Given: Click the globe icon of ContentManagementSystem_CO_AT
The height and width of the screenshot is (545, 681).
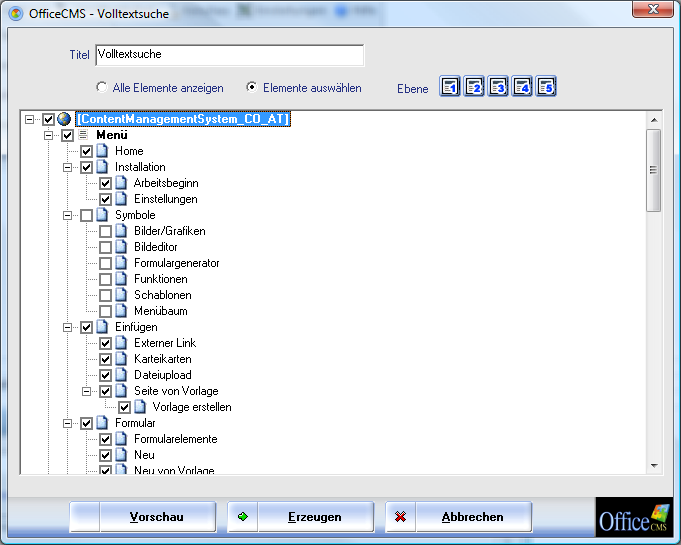Looking at the screenshot, I should 64,119.
